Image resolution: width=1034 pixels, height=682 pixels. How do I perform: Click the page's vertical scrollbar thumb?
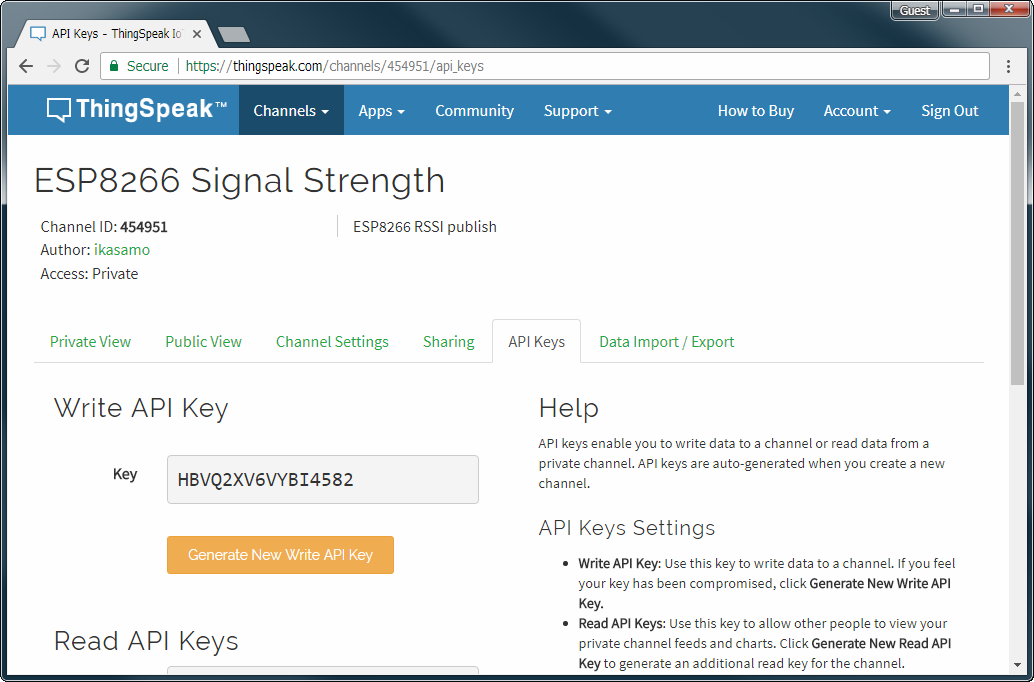pyautogui.click(x=1017, y=241)
